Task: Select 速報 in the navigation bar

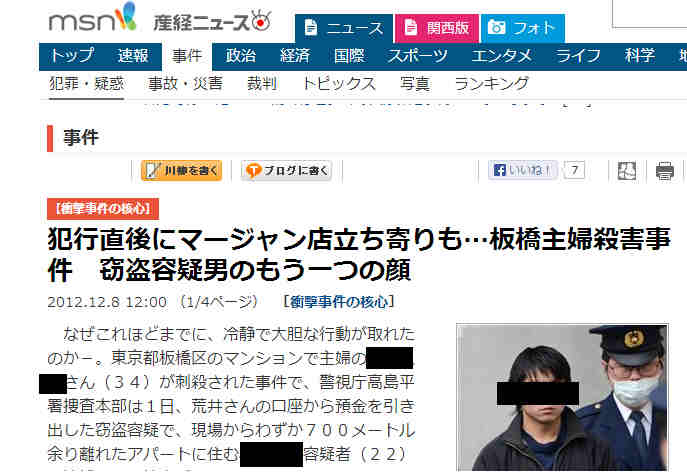Action: [133, 56]
